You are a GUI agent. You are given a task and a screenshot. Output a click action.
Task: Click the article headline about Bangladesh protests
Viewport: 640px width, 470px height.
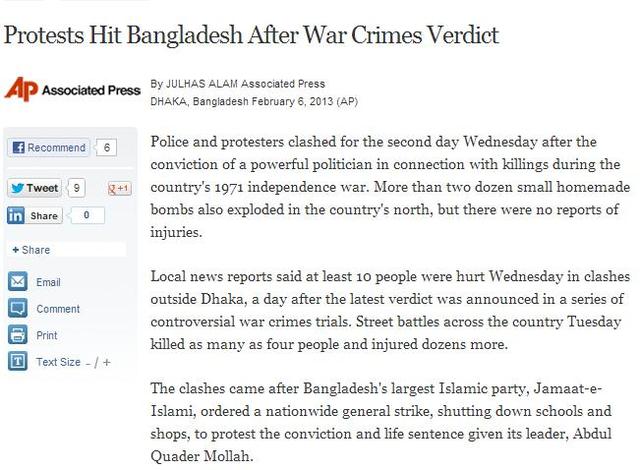click(x=251, y=35)
